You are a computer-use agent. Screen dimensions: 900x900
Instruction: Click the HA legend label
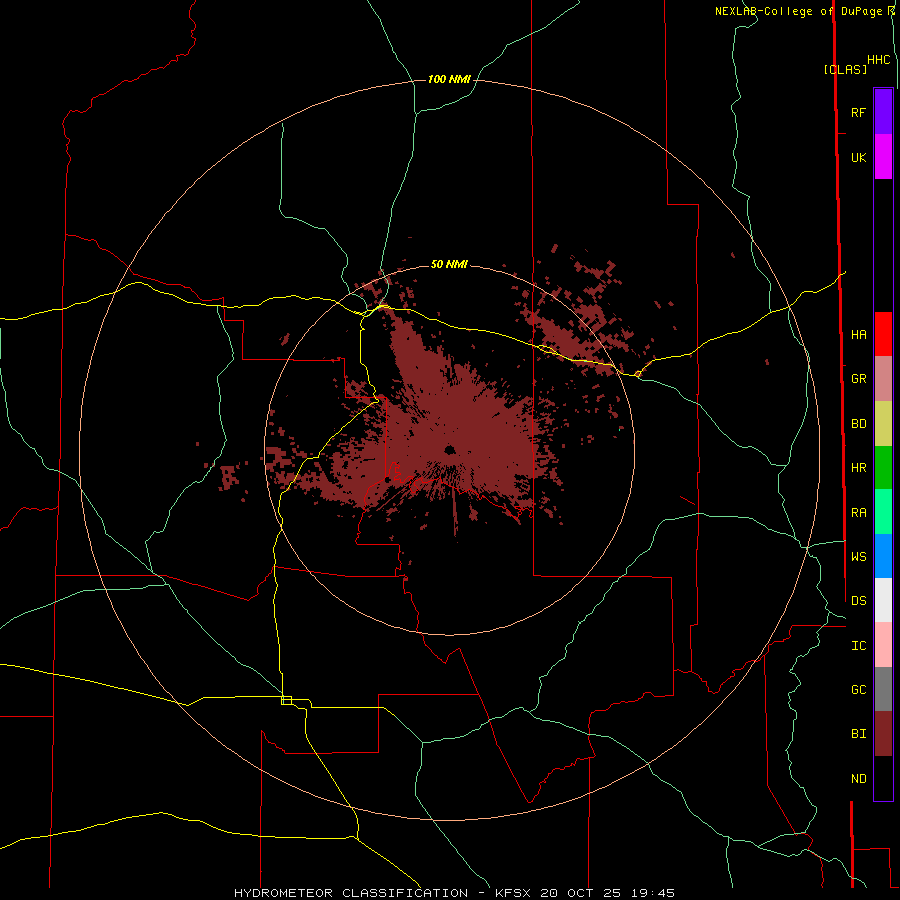(x=858, y=334)
